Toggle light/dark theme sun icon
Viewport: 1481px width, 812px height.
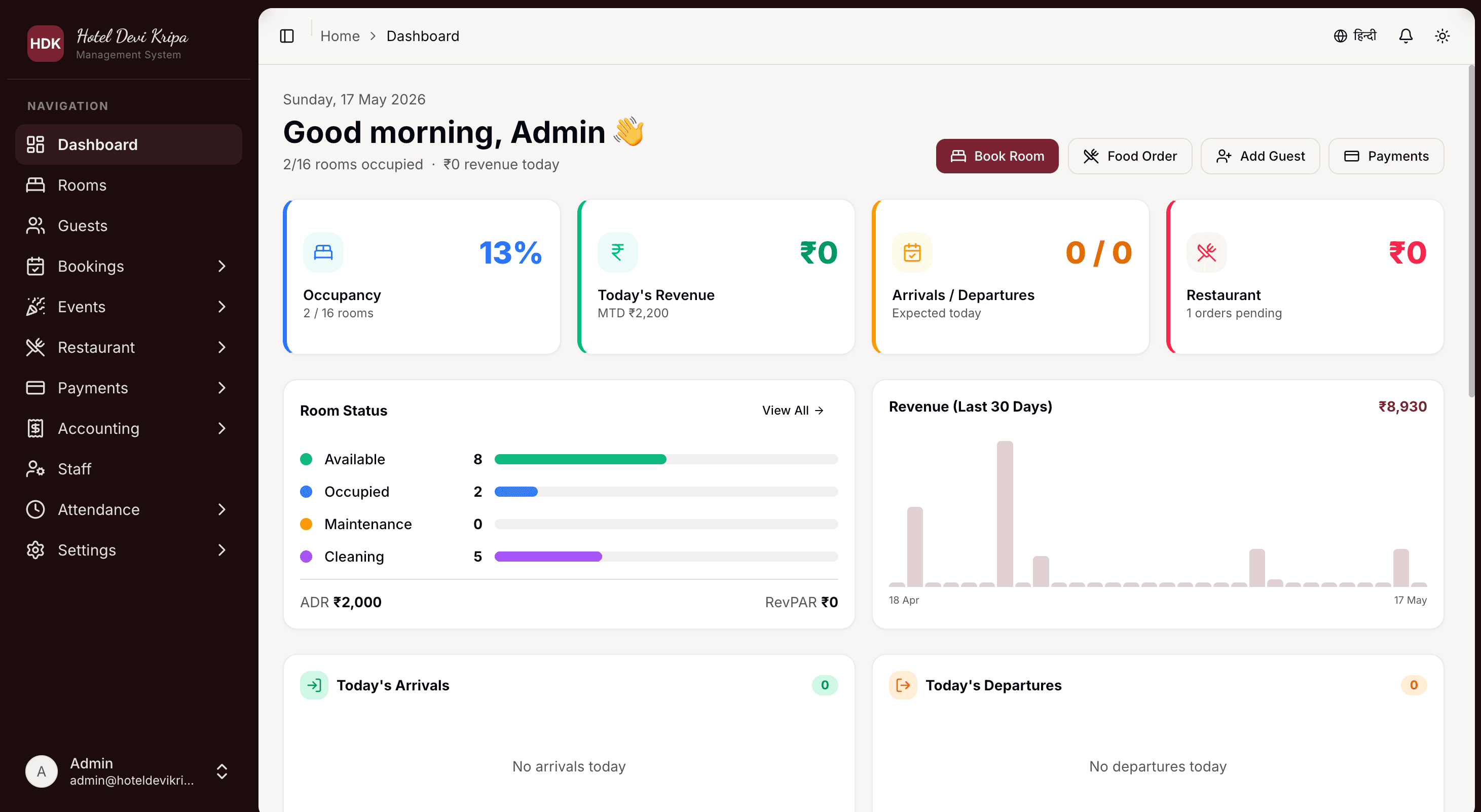pos(1442,36)
